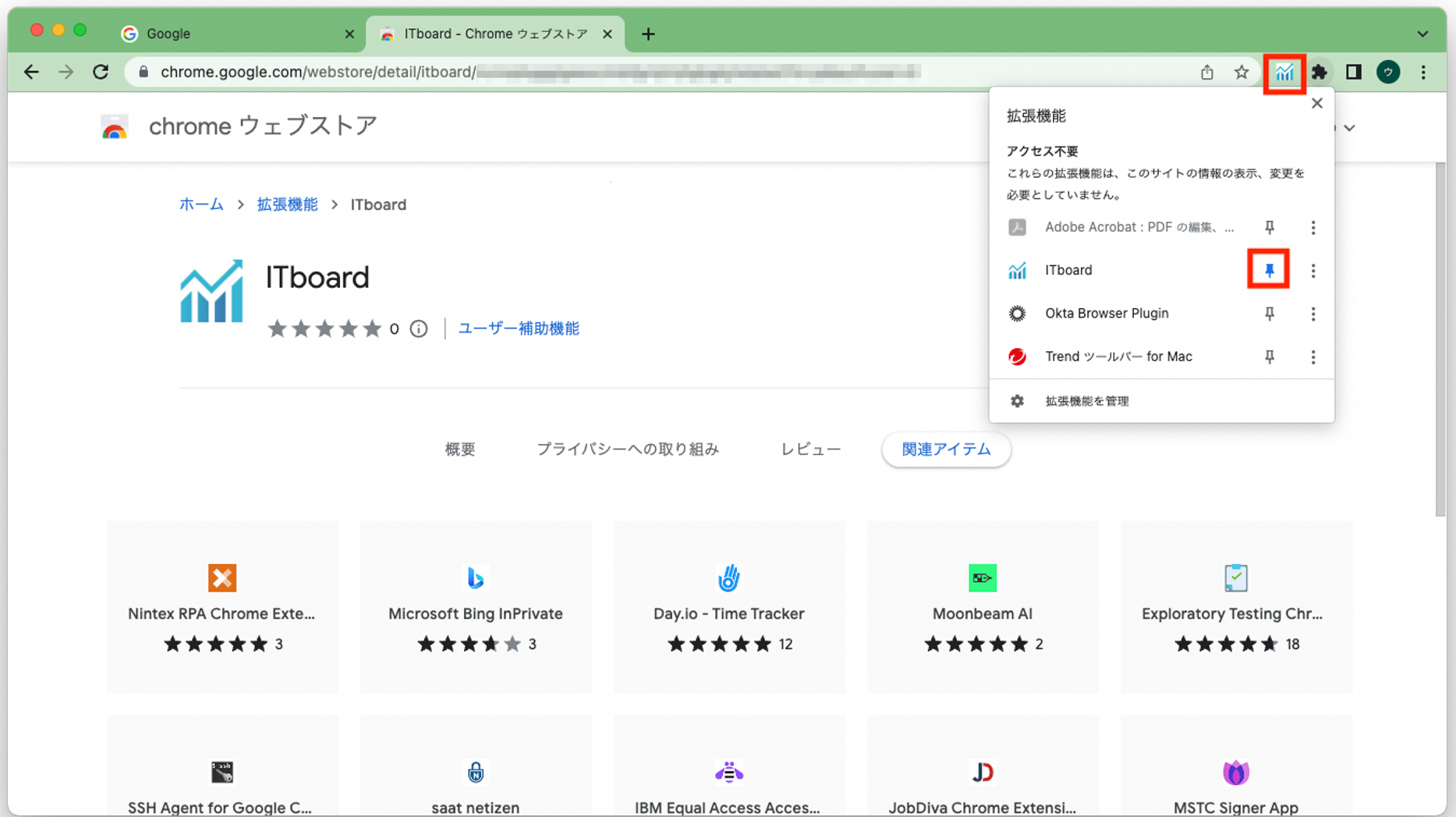Pin Okta Browser Plugin to toolbar
The image size is (1456, 817).
pos(1269,314)
